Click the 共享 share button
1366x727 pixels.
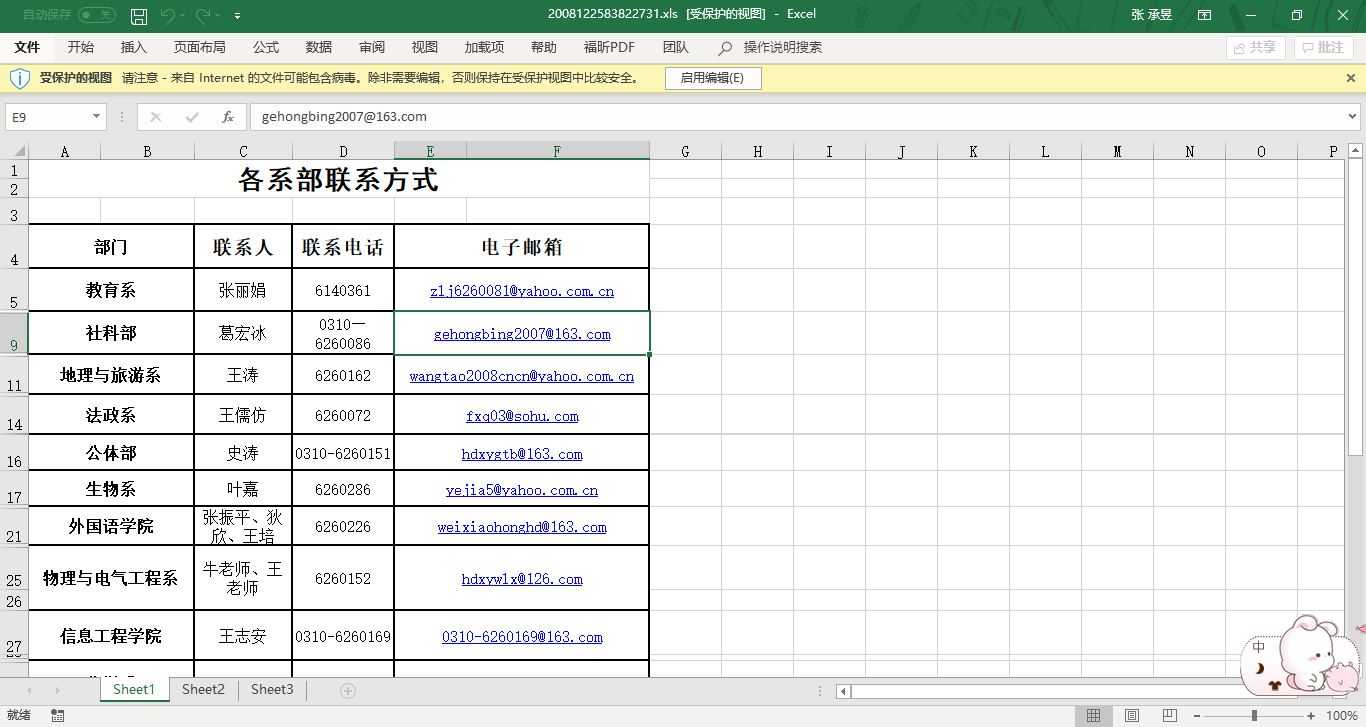1255,47
